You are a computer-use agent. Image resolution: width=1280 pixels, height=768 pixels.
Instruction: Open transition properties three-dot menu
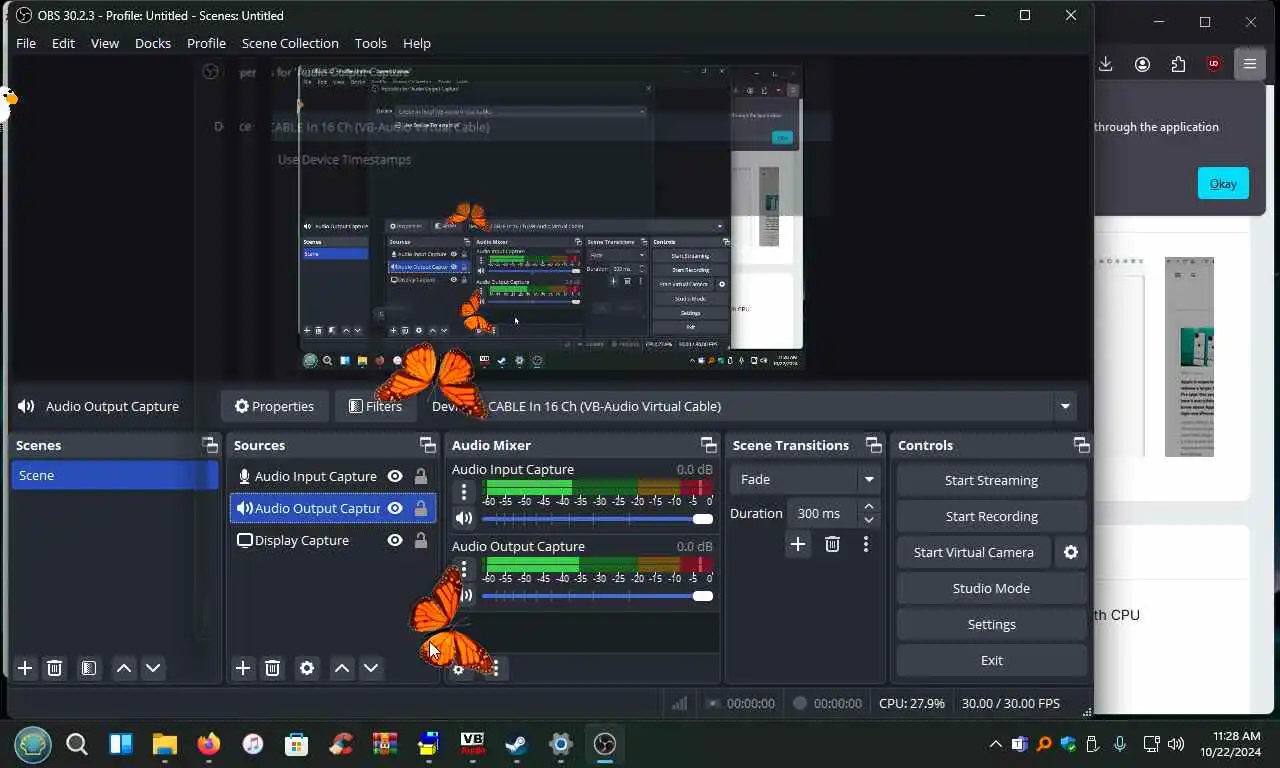pyautogui.click(x=866, y=544)
